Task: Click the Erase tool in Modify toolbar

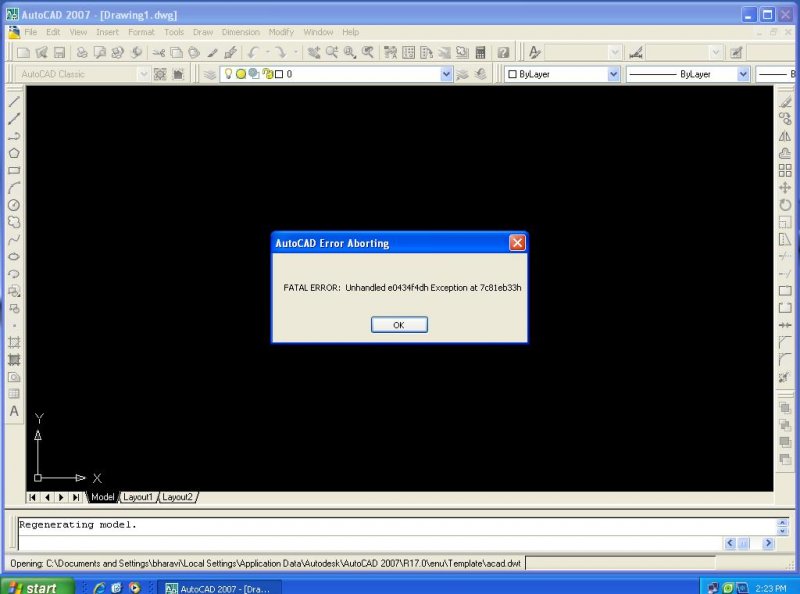Action: (x=785, y=102)
